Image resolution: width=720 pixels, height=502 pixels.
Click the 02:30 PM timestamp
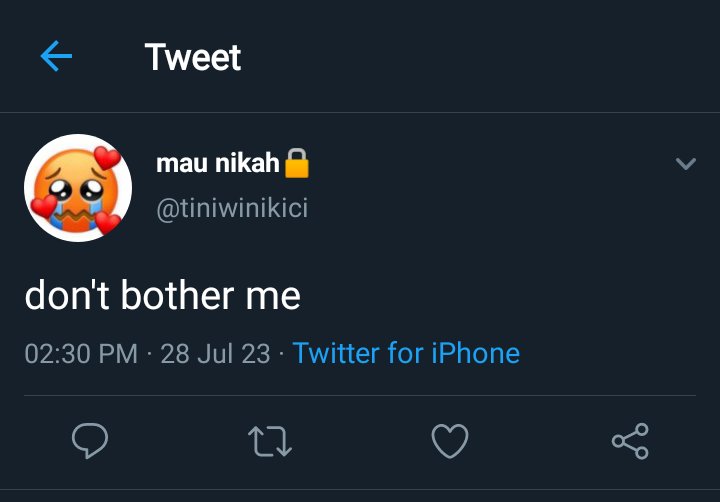(x=81, y=354)
